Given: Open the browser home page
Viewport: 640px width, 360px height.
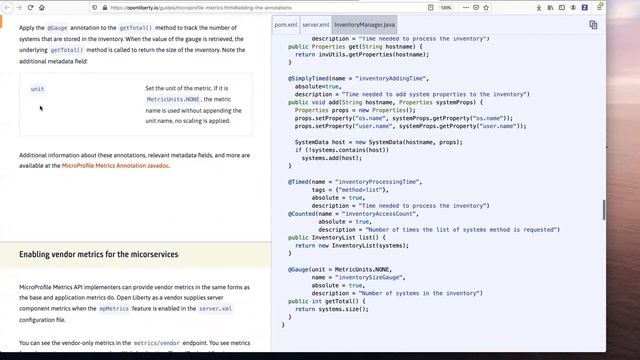Looking at the screenshot, I should pyautogui.click(x=42, y=7).
